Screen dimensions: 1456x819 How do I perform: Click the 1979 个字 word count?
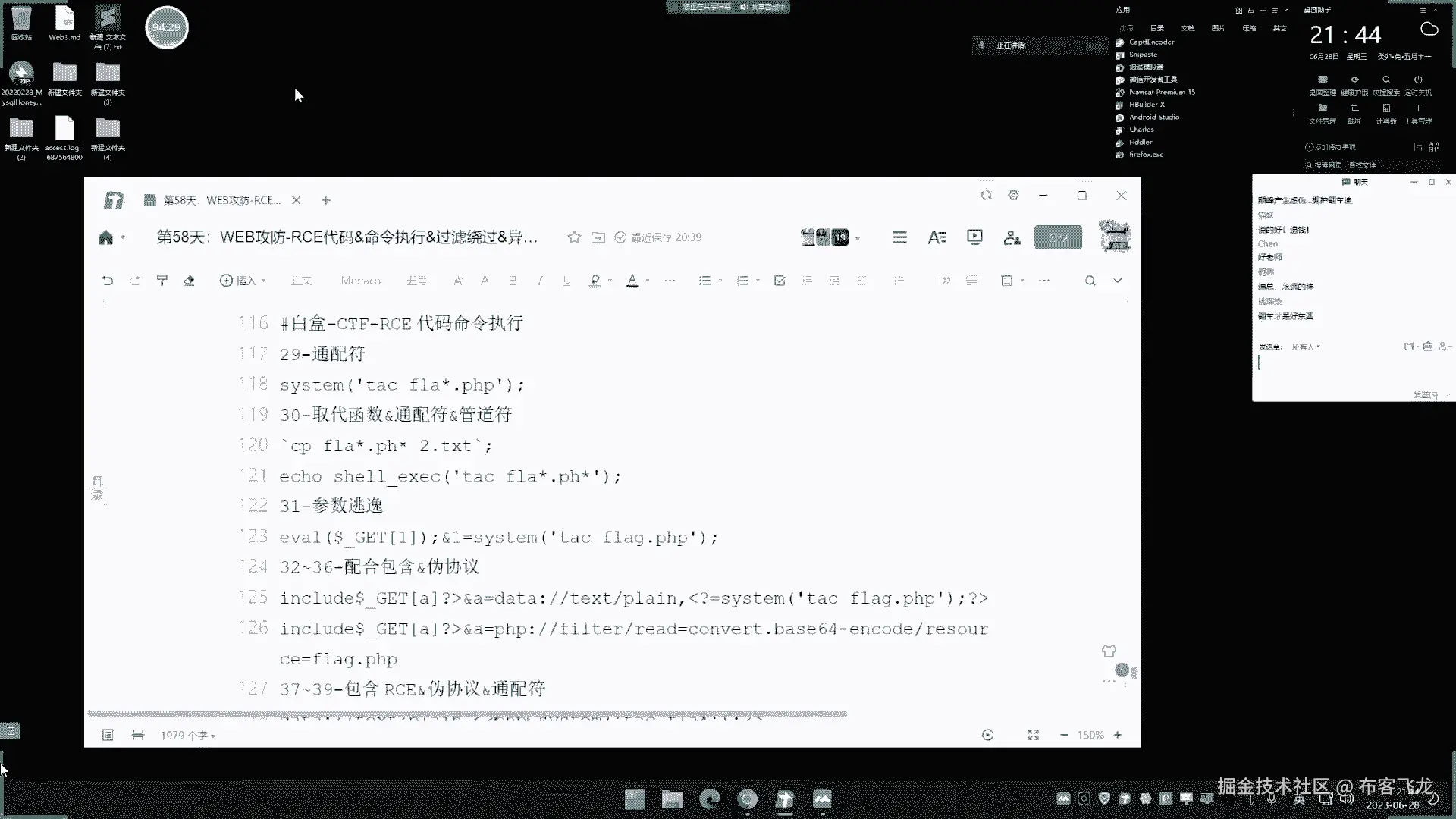coord(187,735)
